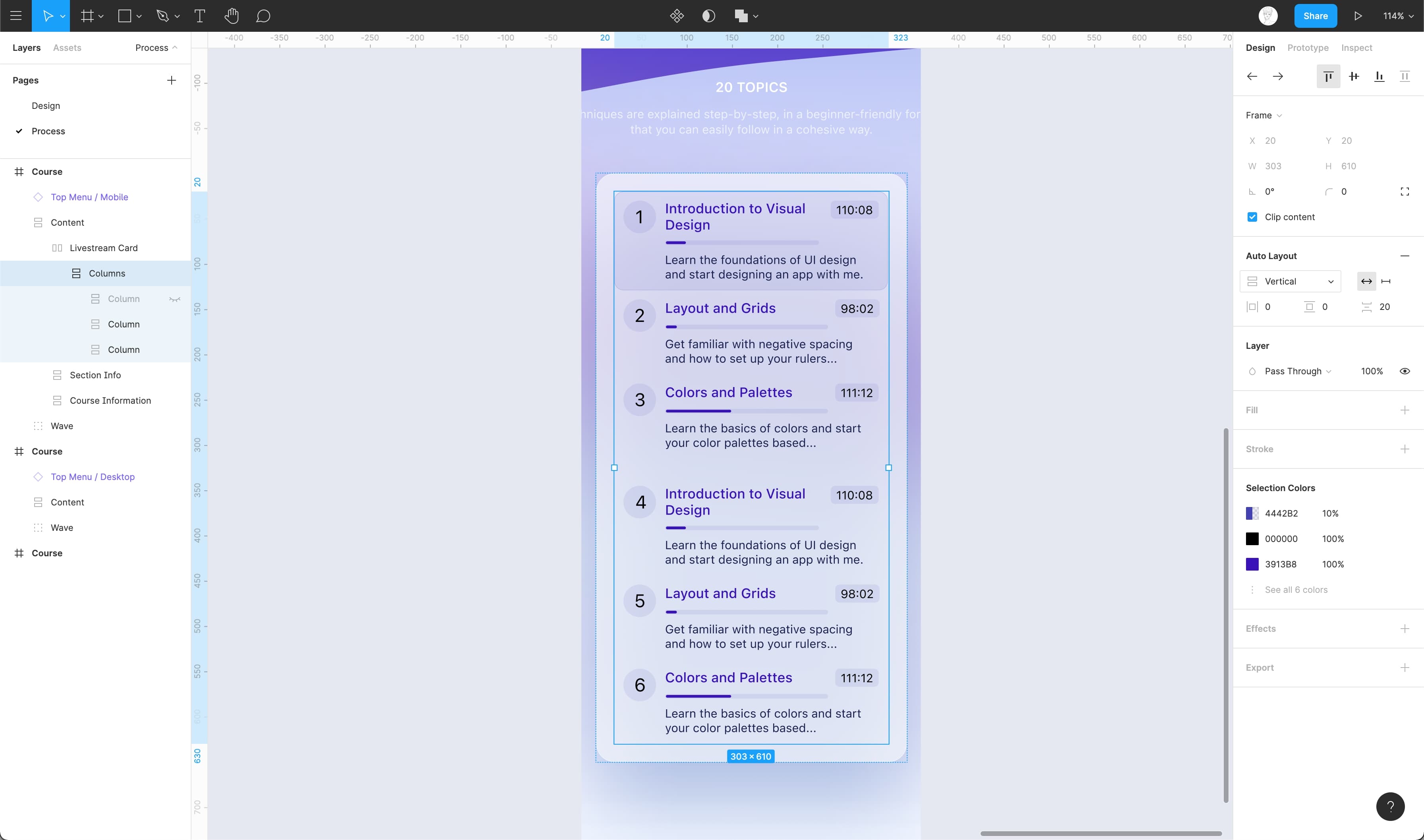Open the 114% zoom level dropdown

1398,16
